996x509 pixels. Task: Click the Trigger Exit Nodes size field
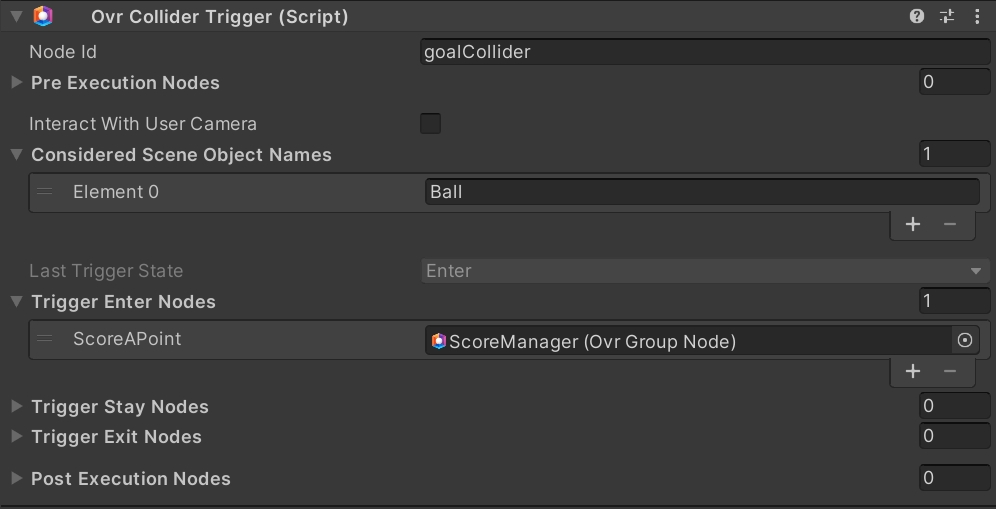tap(954, 436)
